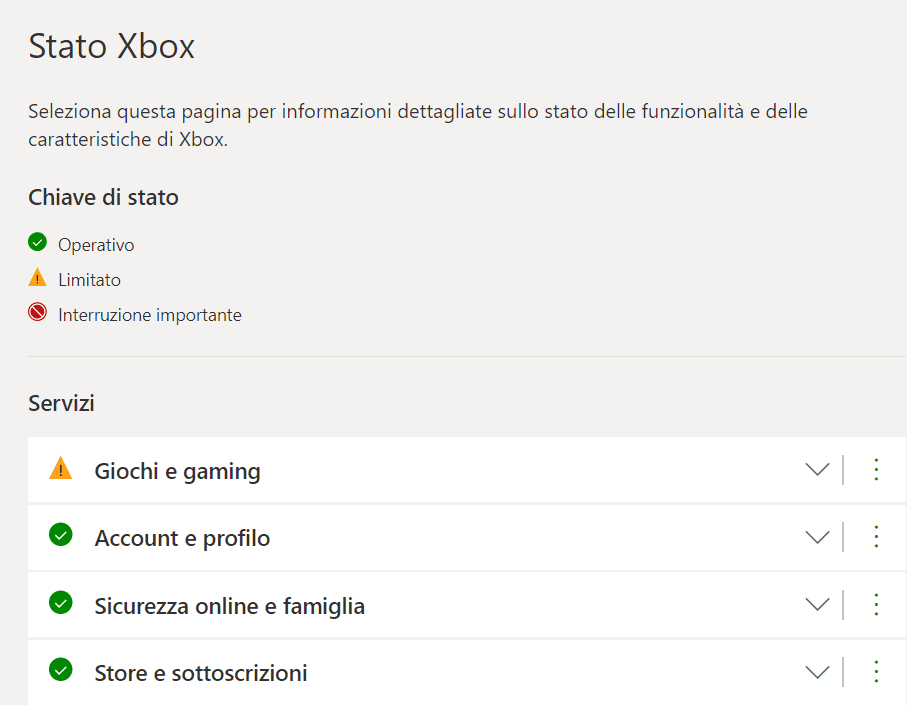Expand the Store e sottoscrizioni chevron
907x705 pixels.
(x=817, y=672)
